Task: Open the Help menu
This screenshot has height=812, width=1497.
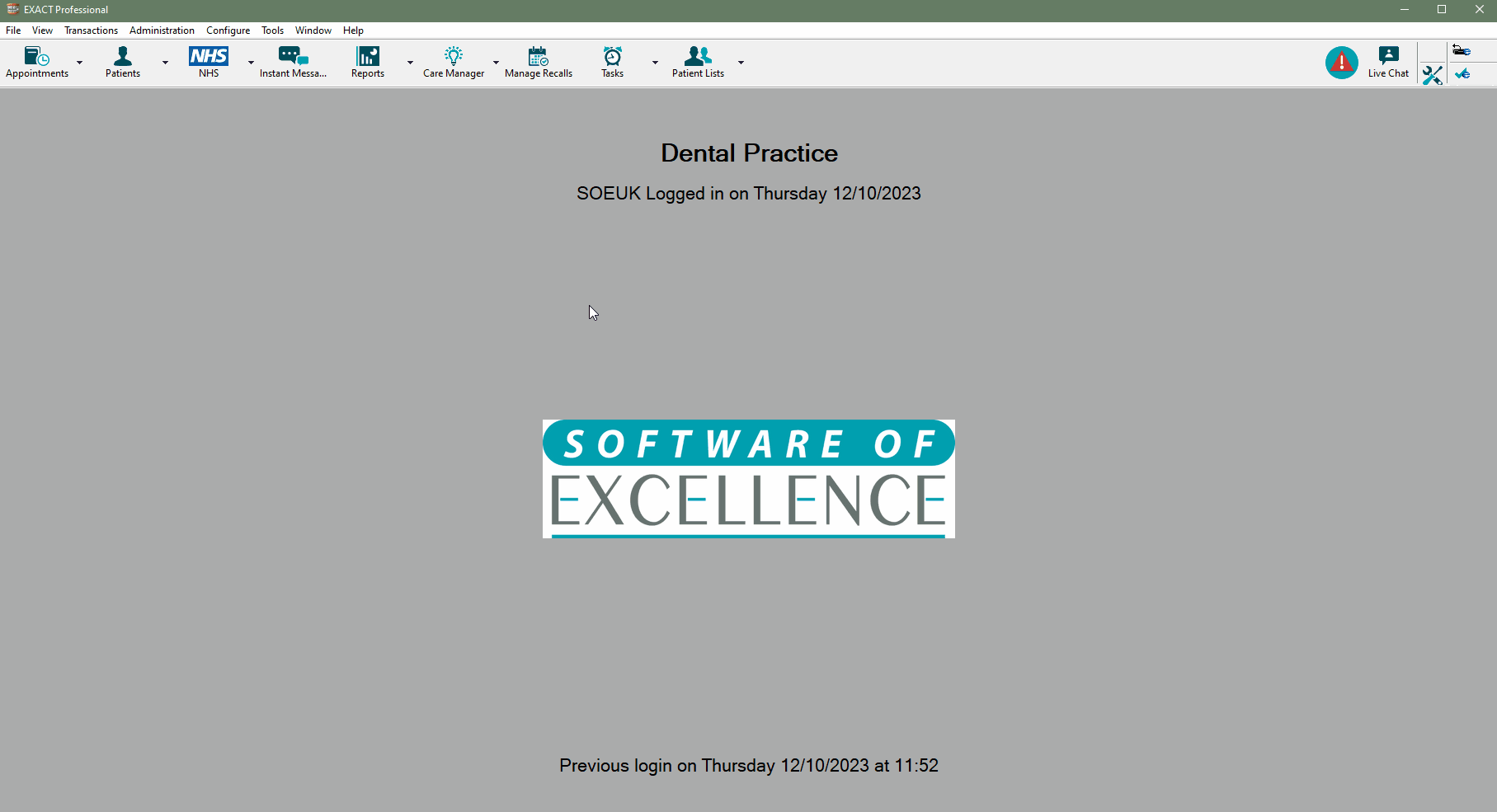Action: (x=353, y=31)
